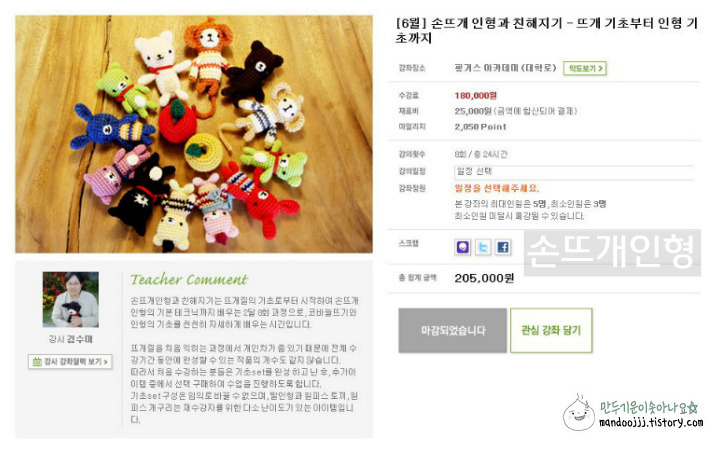Share the class via the Twitter icon
The height and width of the screenshot is (449, 720).
pos(483,247)
